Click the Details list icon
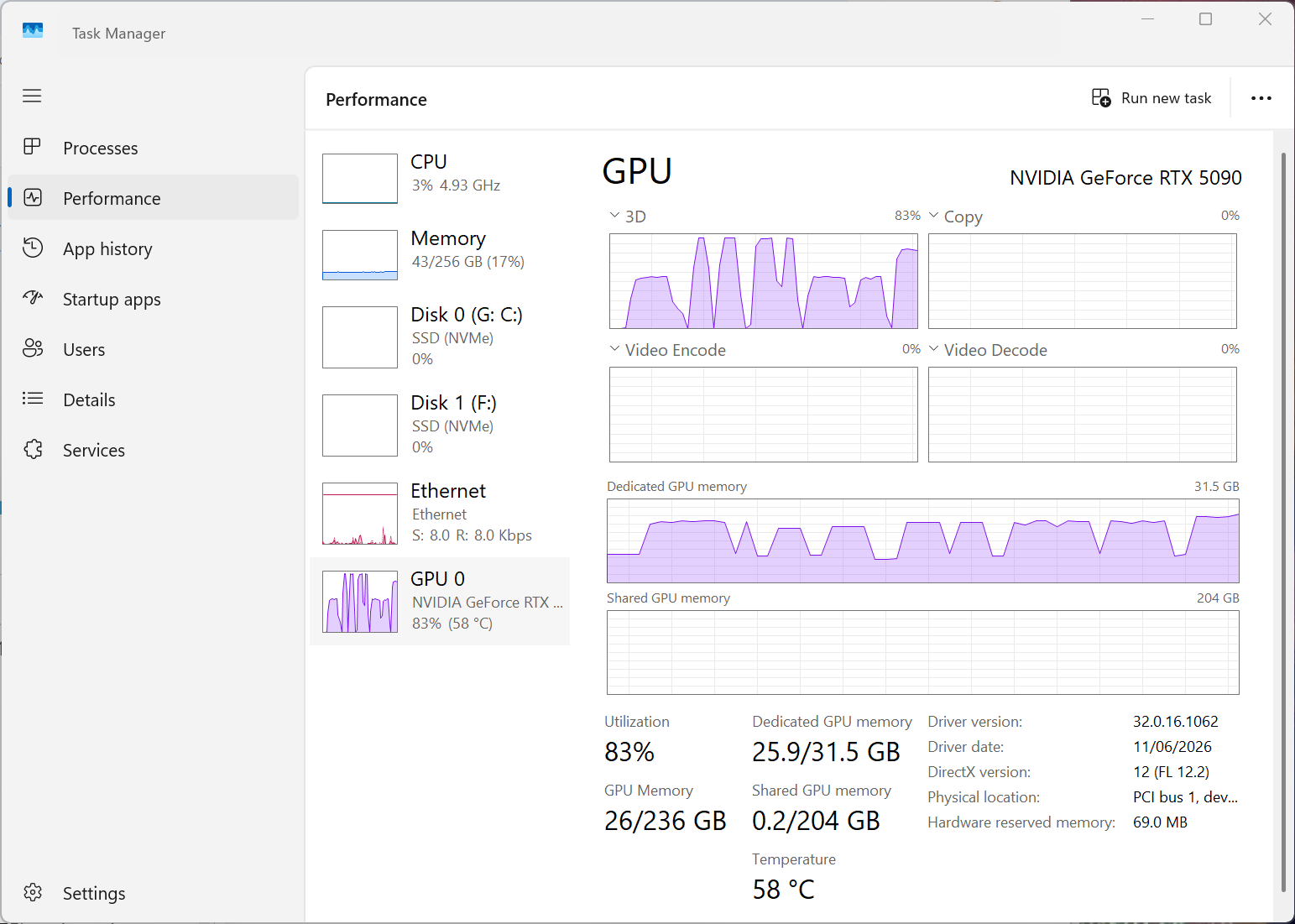The height and width of the screenshot is (924, 1295). [33, 399]
